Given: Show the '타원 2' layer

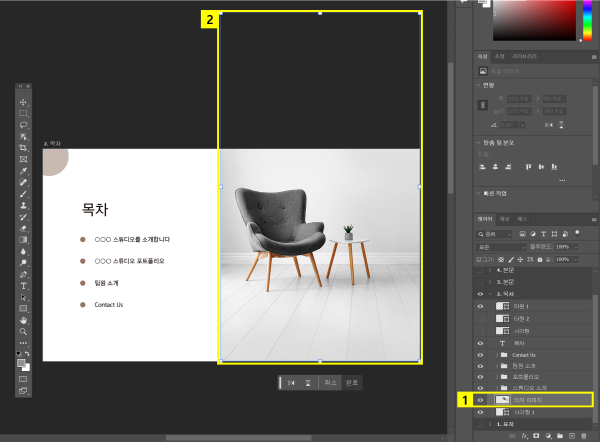Looking at the screenshot, I should pyautogui.click(x=480, y=318).
